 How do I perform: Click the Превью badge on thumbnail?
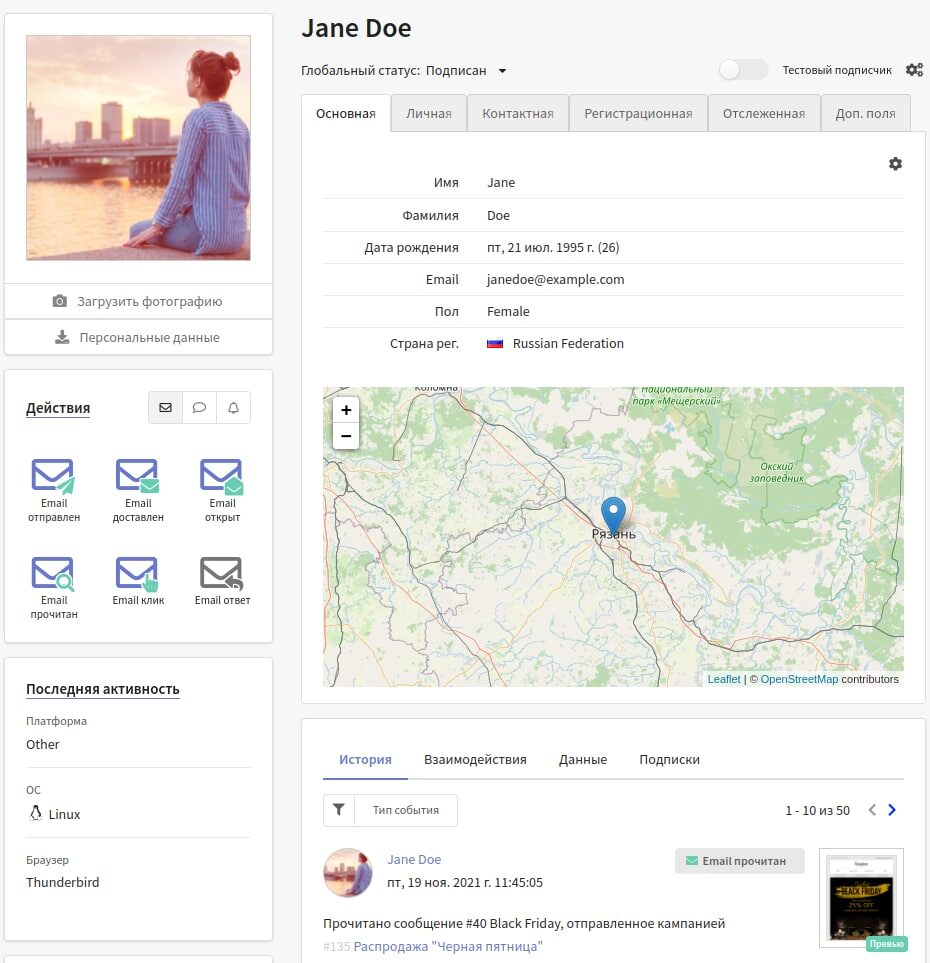[x=886, y=944]
